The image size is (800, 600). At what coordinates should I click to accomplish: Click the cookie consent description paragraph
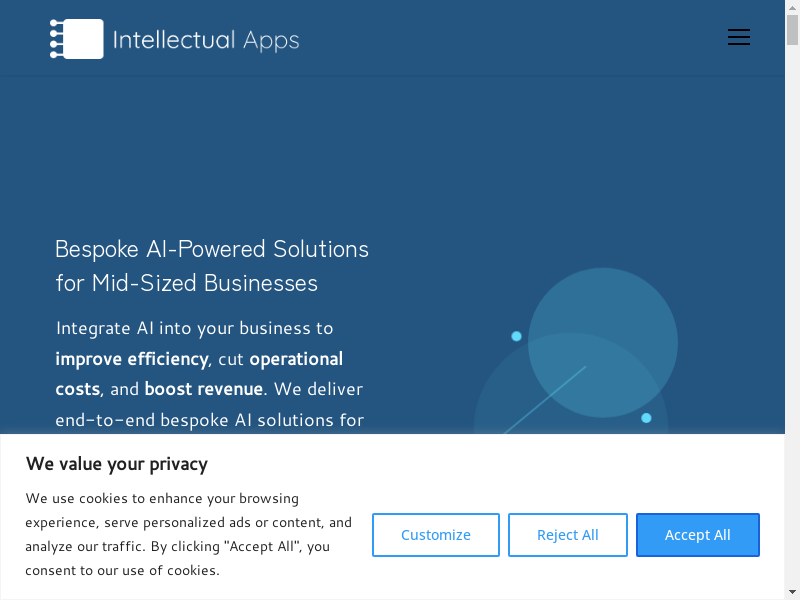click(188, 534)
